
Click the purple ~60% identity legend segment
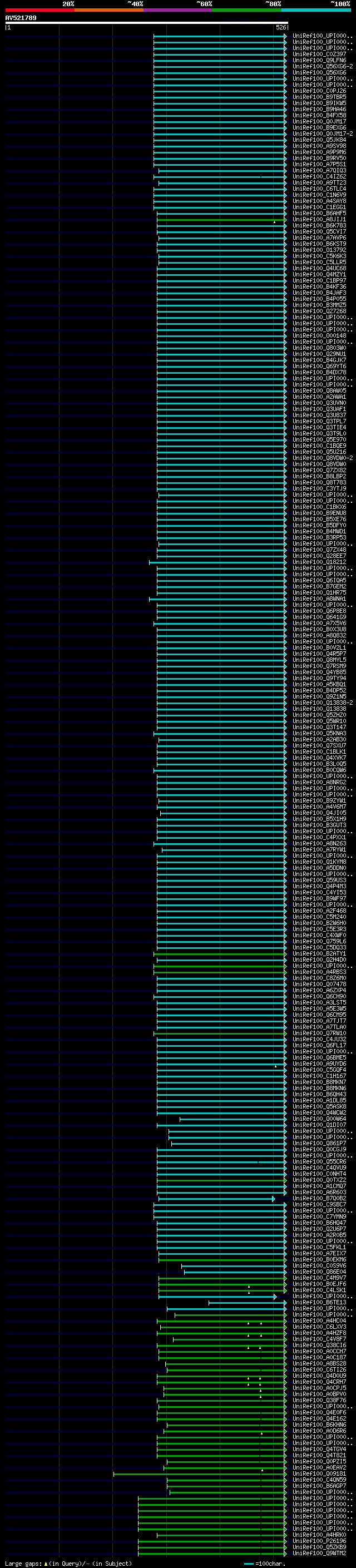coord(177,10)
